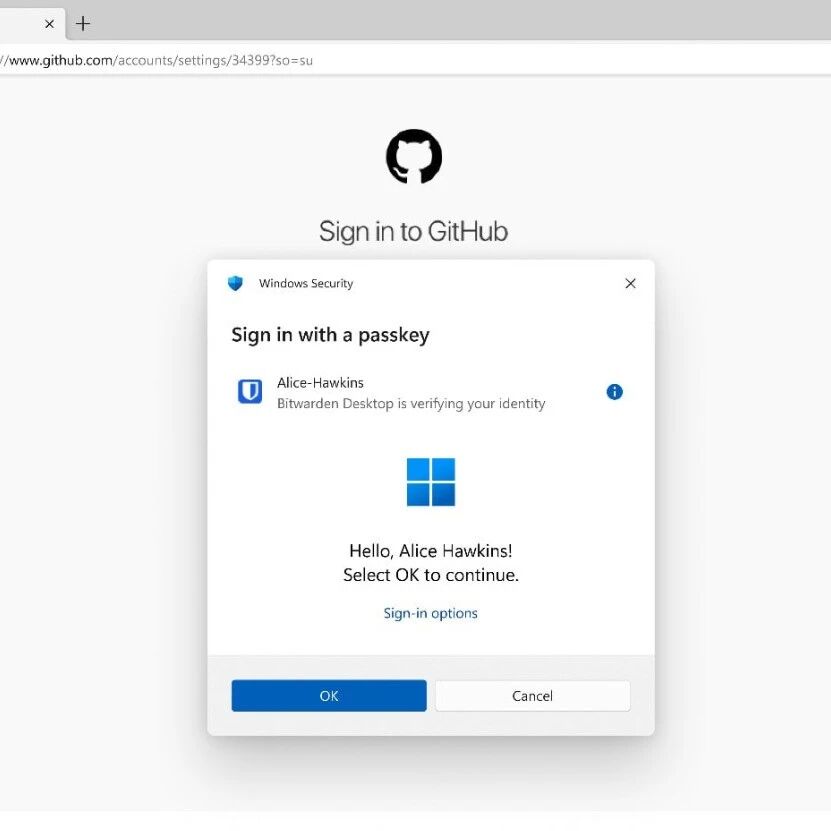The image size is (831, 831).
Task: Click the GitHub Octocat logo
Action: pos(414,156)
